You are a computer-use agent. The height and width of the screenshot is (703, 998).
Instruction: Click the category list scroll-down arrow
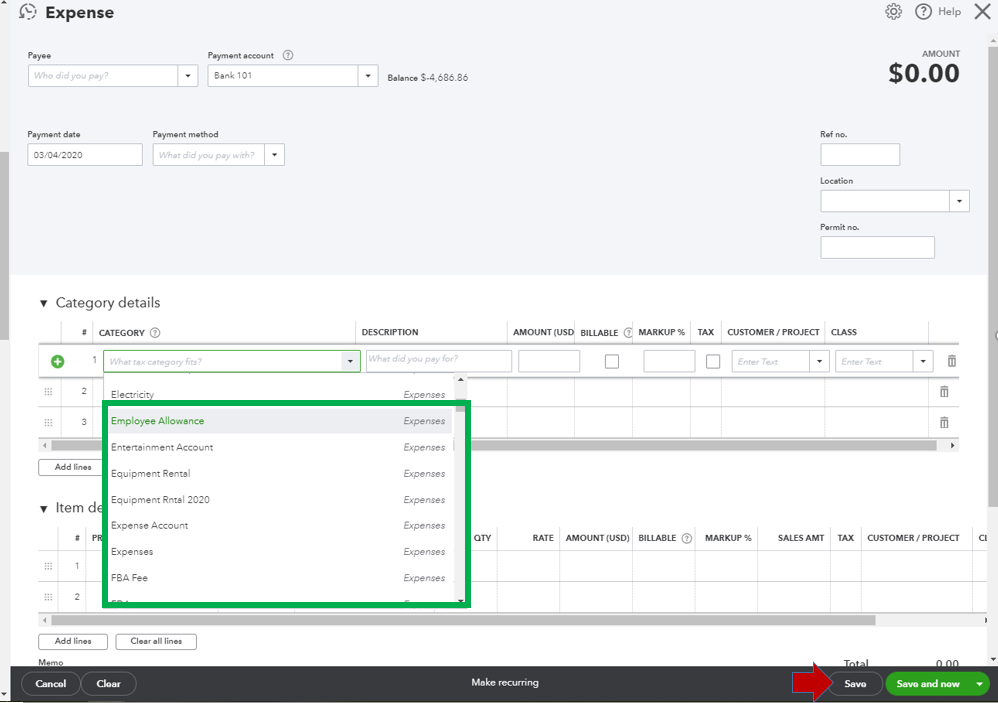(461, 600)
